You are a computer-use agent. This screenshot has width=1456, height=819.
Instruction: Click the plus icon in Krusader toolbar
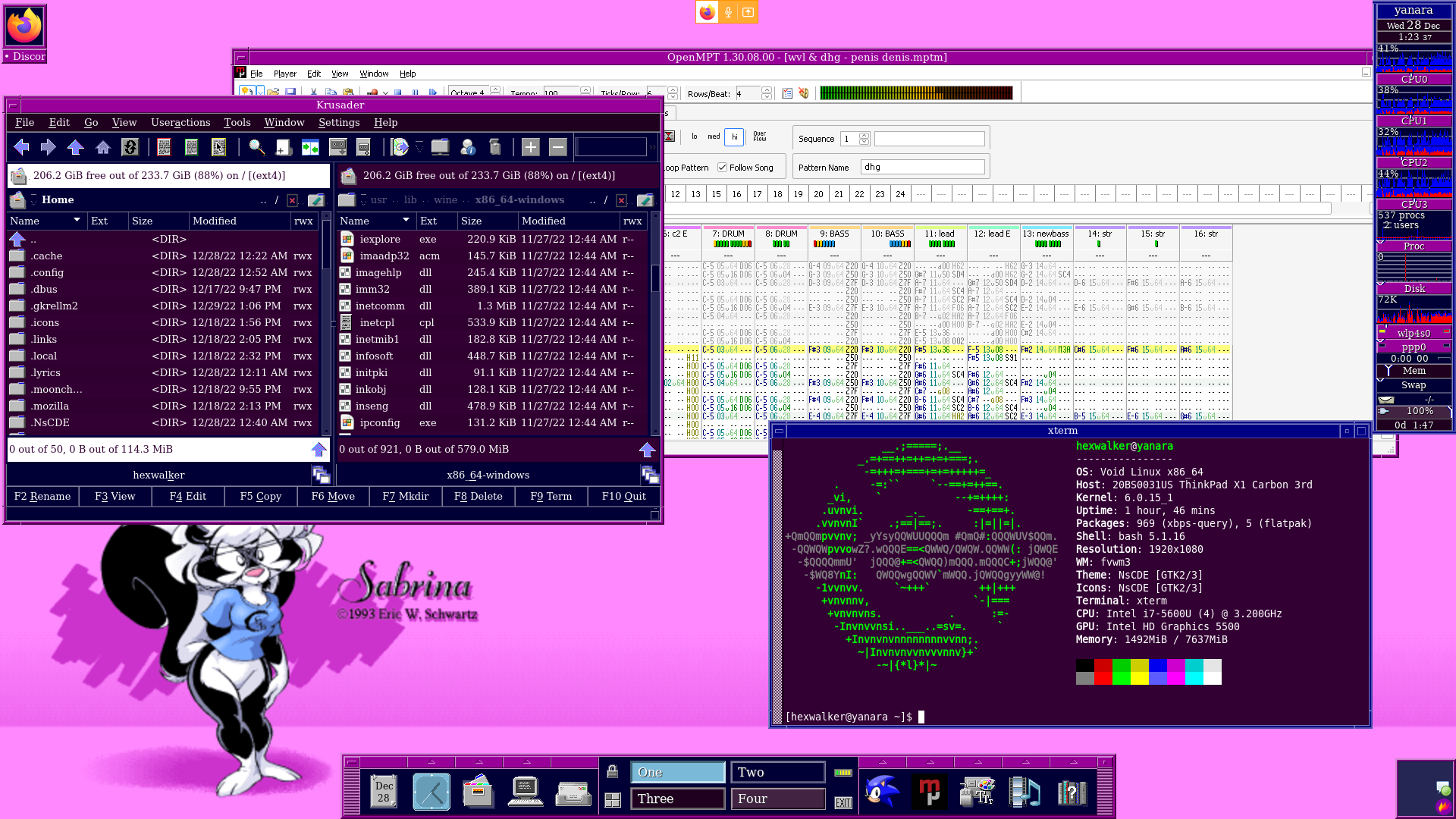tap(530, 147)
